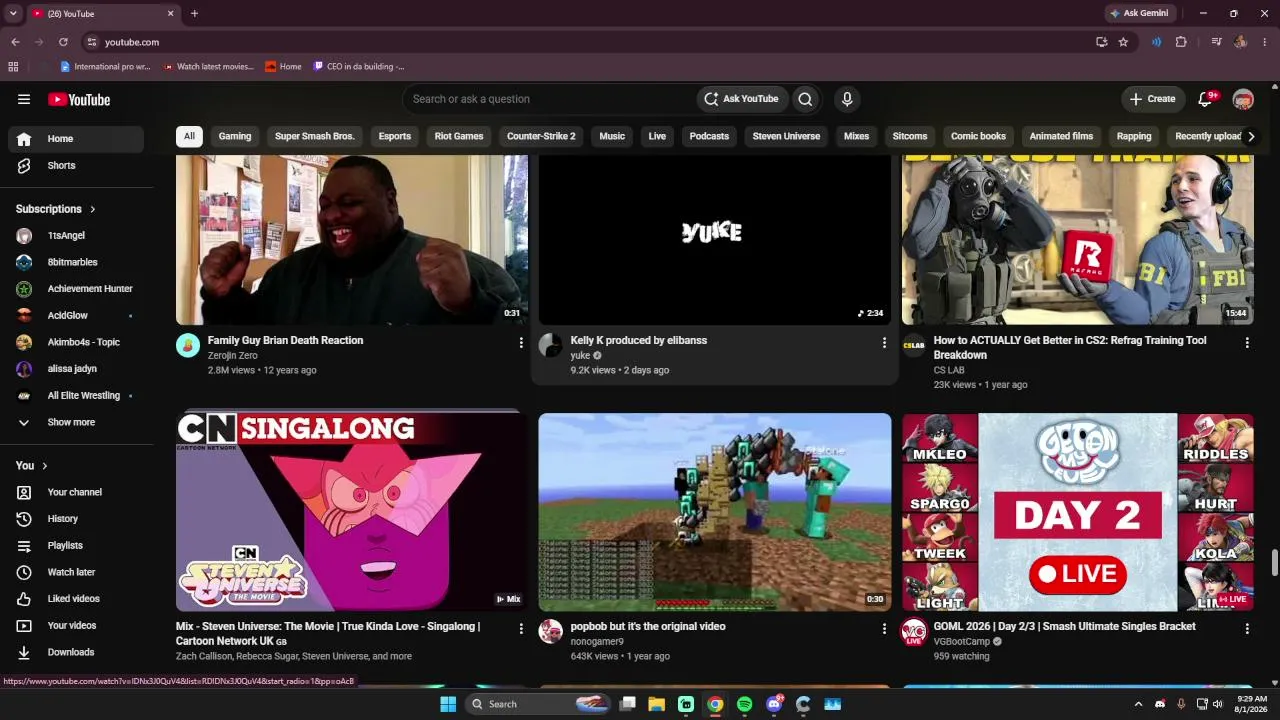1280x720 pixels.
Task: Open the 8bitmarbles subscription
Action: click(x=76, y=262)
